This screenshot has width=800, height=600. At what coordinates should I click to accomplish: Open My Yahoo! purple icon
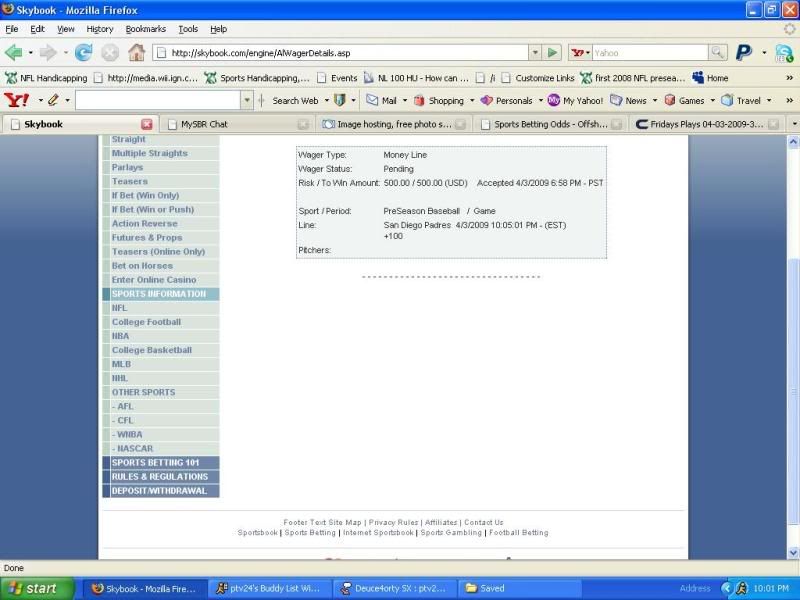coord(554,100)
